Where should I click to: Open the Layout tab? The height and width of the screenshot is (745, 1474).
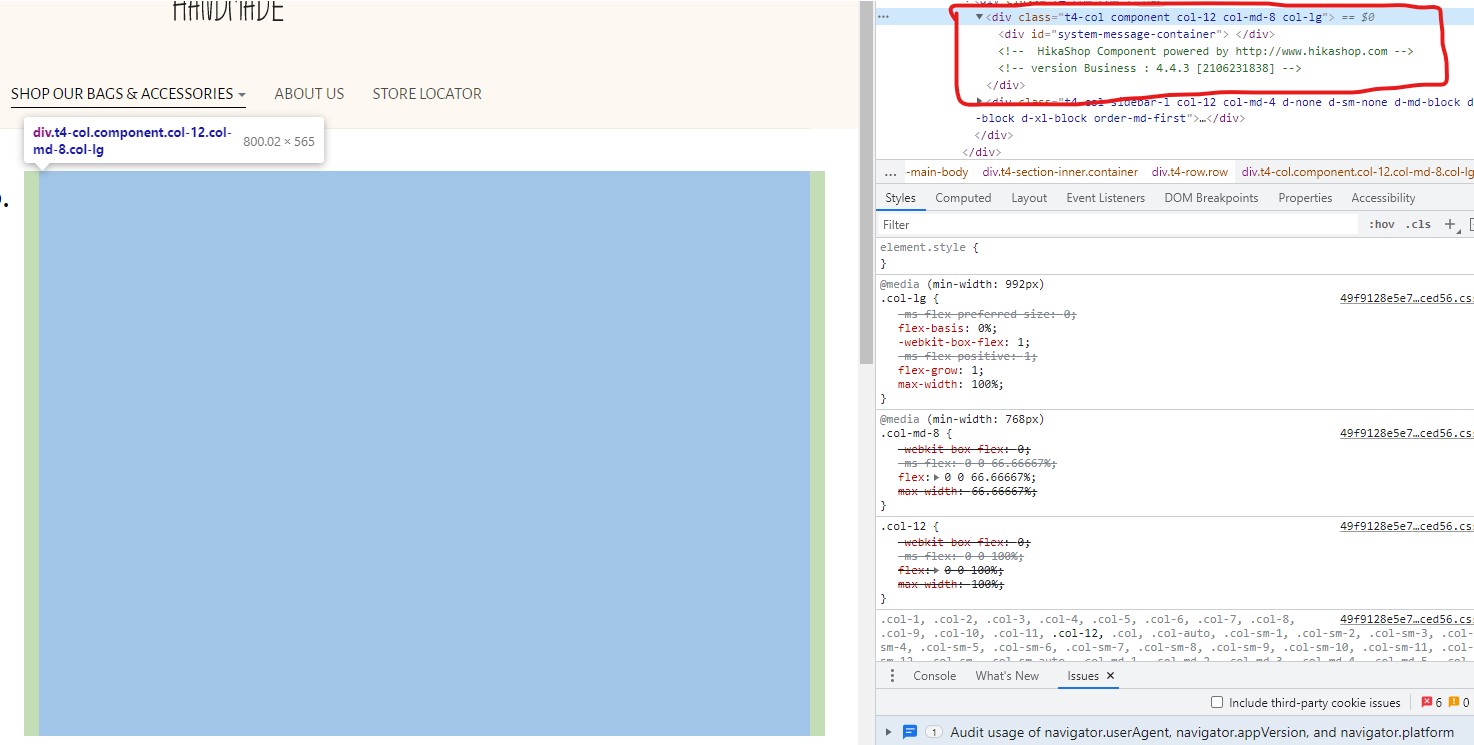[x=1029, y=198]
